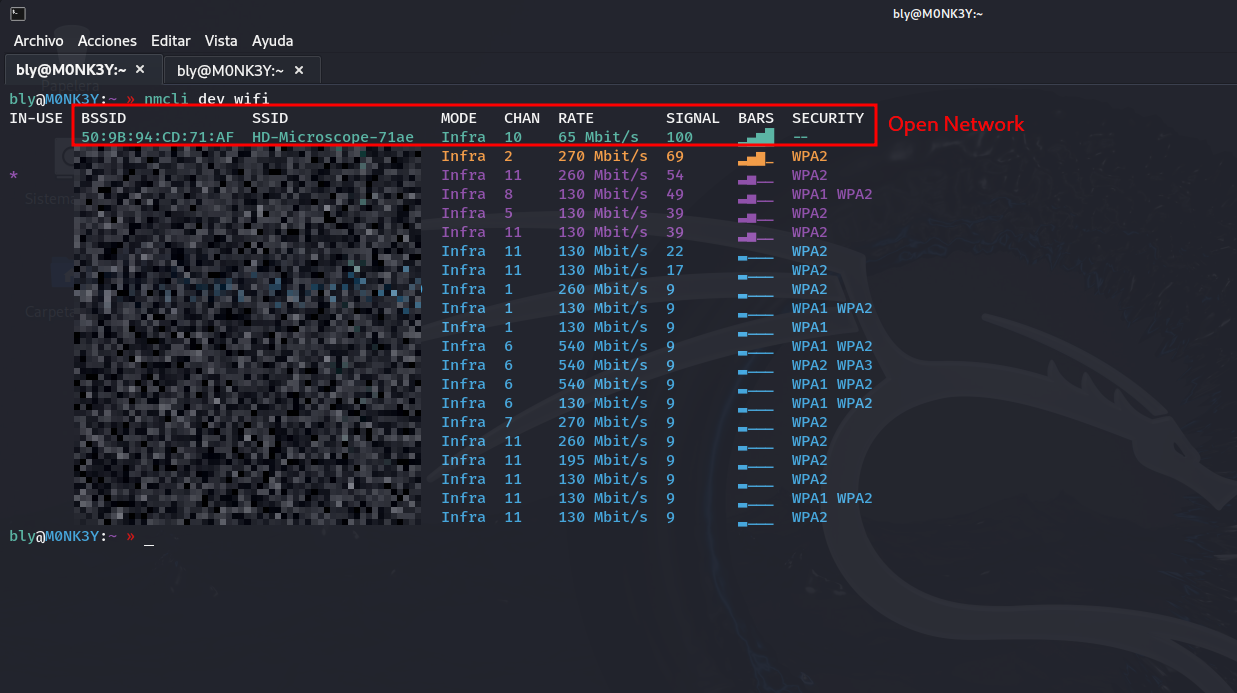Open the Archivo menu
The height and width of the screenshot is (693, 1237).
[38, 41]
